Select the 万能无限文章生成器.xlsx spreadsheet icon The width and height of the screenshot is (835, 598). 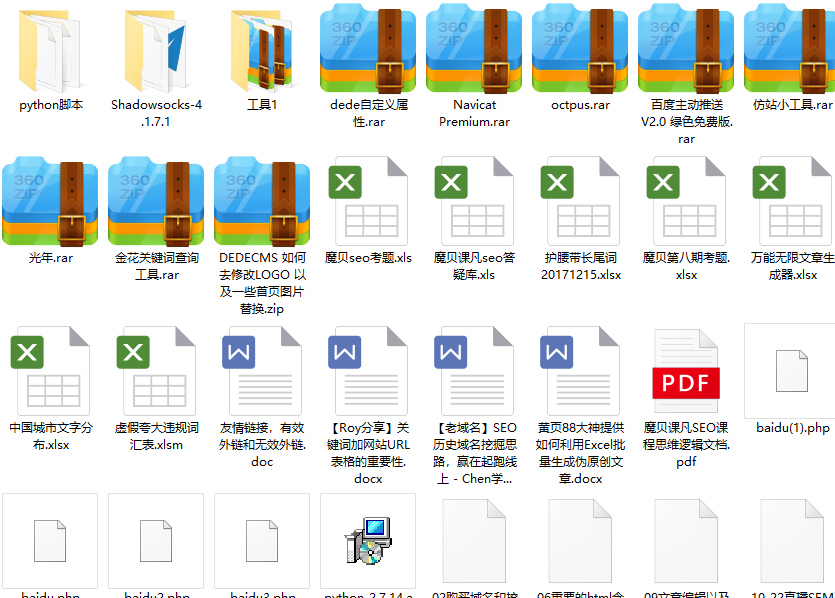(x=792, y=201)
